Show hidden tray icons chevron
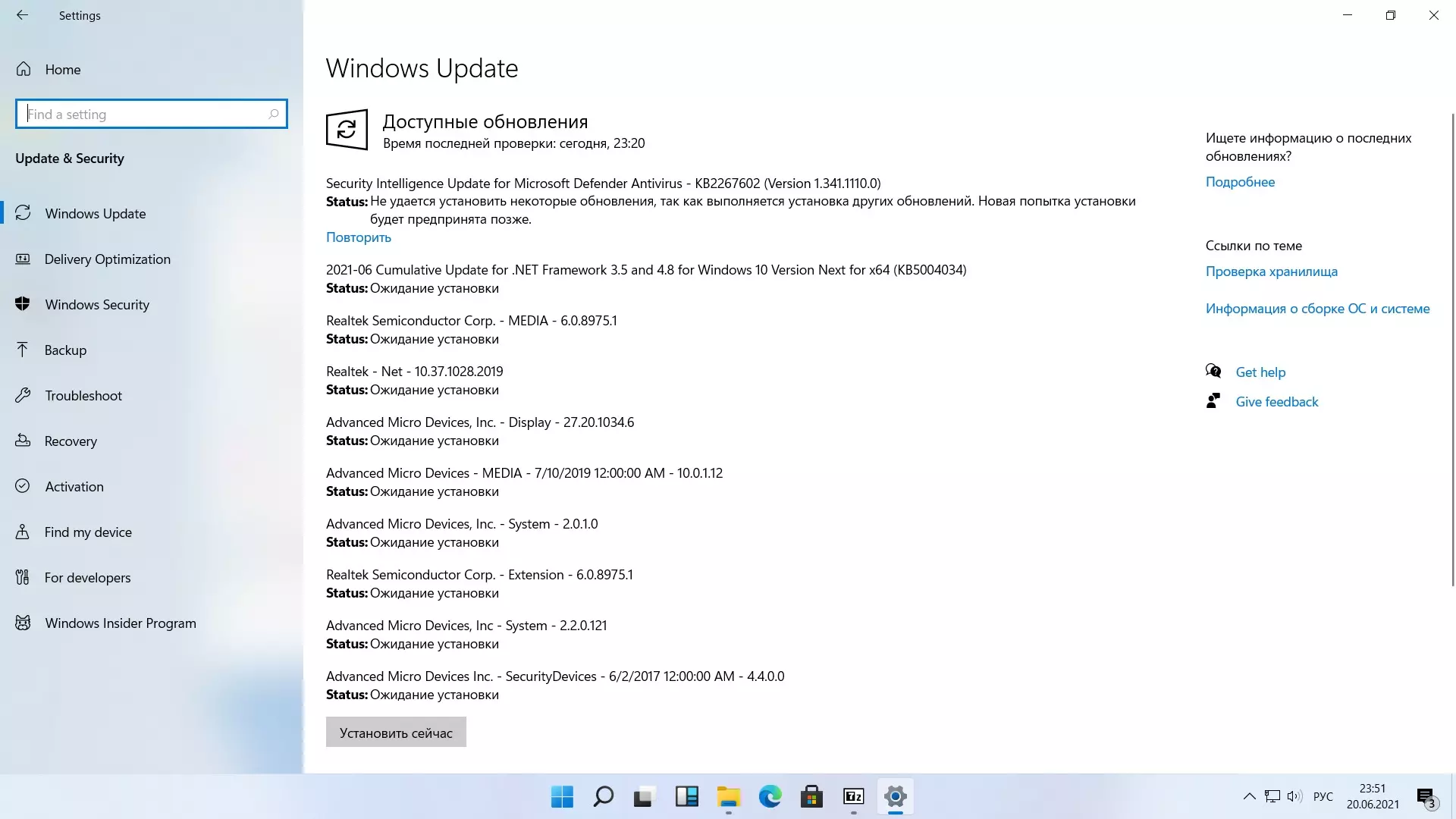This screenshot has width=1456, height=819. pyautogui.click(x=1249, y=796)
